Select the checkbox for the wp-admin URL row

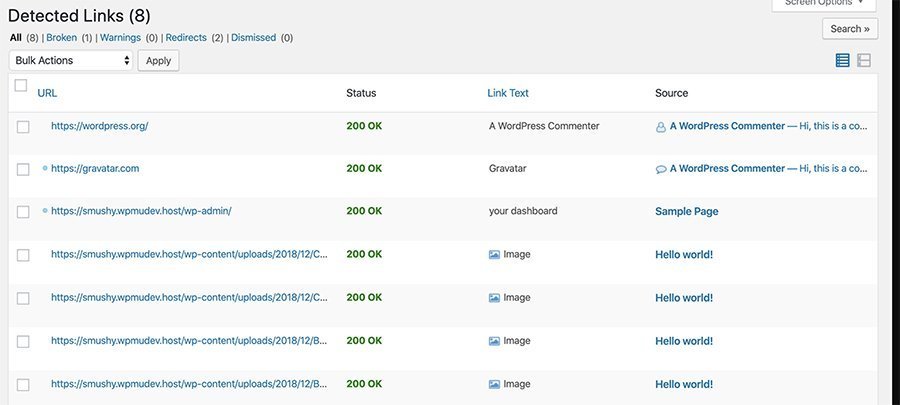[x=23, y=212]
